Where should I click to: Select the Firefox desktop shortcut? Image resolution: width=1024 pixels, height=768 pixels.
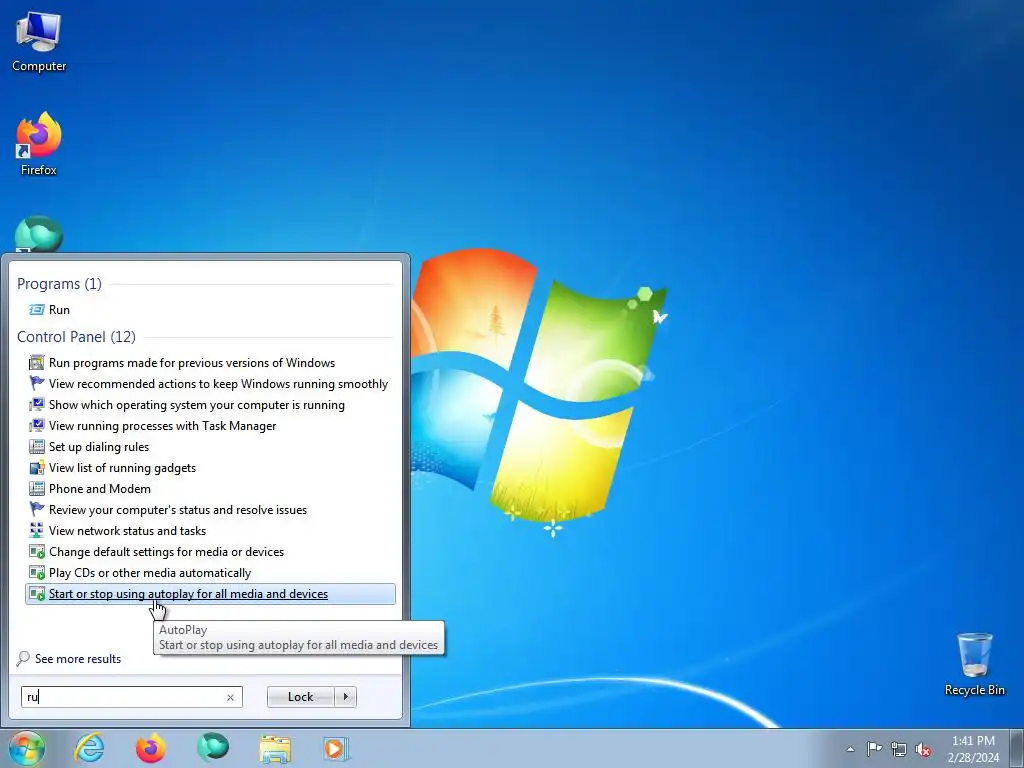point(39,144)
